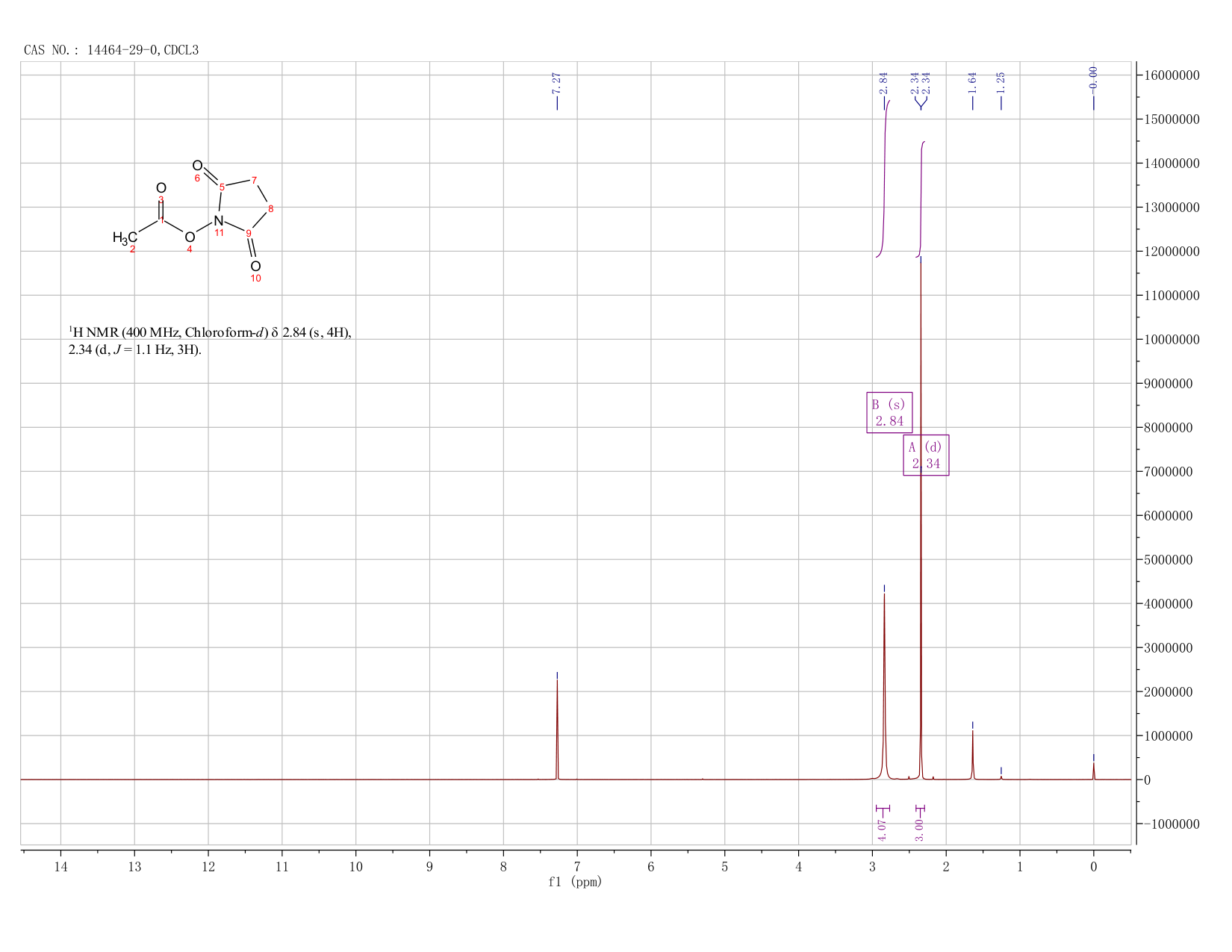The width and height of the screenshot is (1232, 952).
Task: Click the CAS NO. 14464-29-0 title text
Action: [111, 51]
